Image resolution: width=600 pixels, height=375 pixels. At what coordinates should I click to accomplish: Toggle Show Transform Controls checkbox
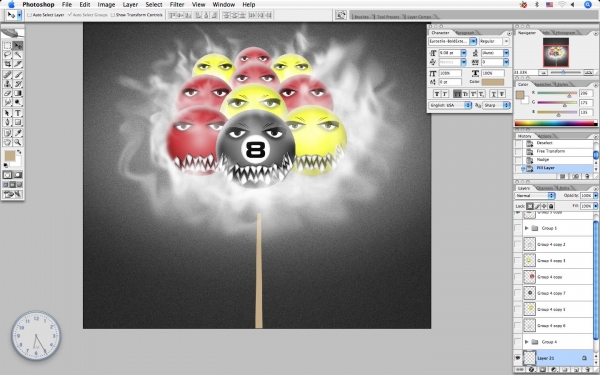coord(113,15)
